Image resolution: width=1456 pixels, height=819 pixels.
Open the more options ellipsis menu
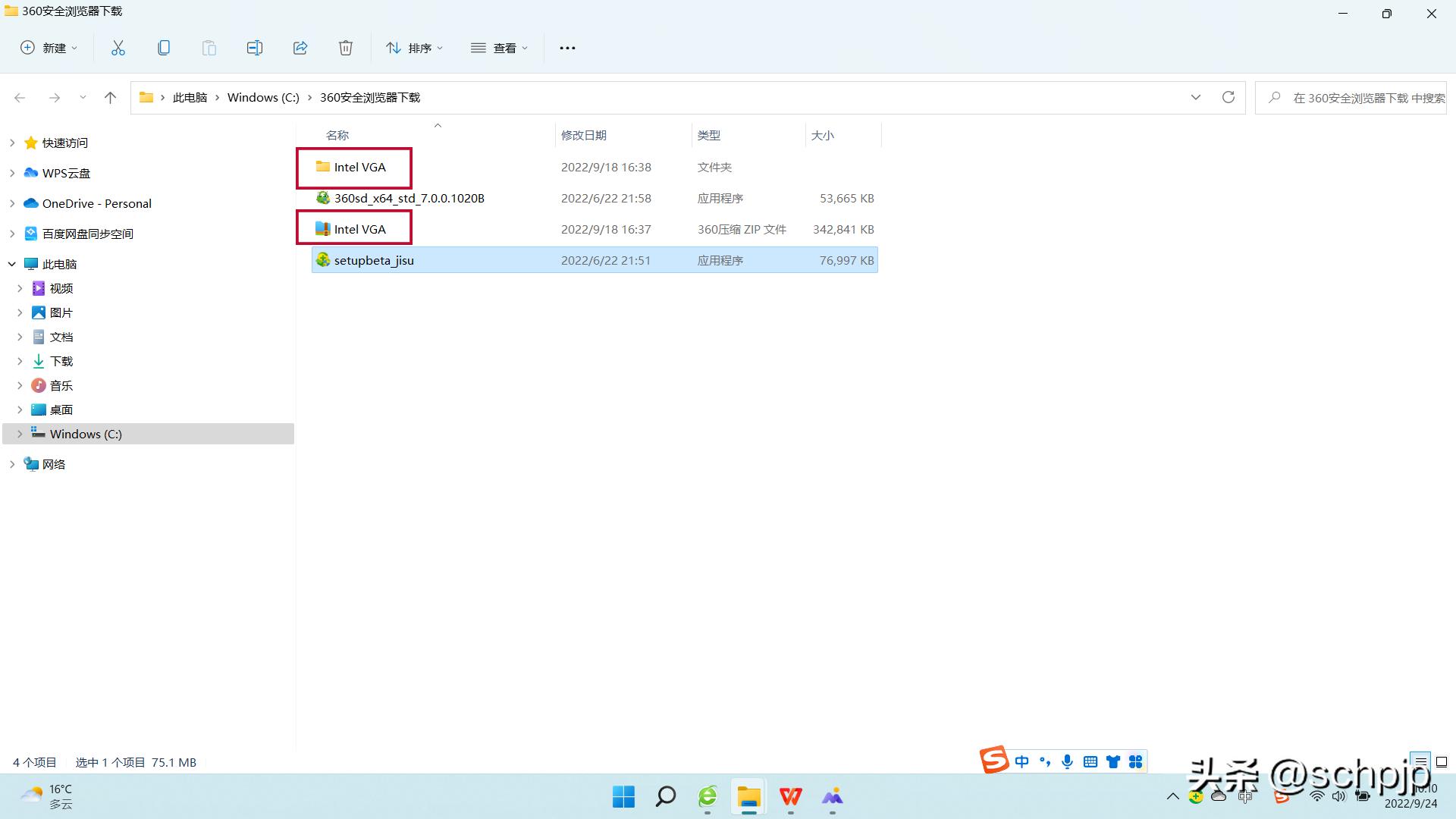[x=567, y=48]
